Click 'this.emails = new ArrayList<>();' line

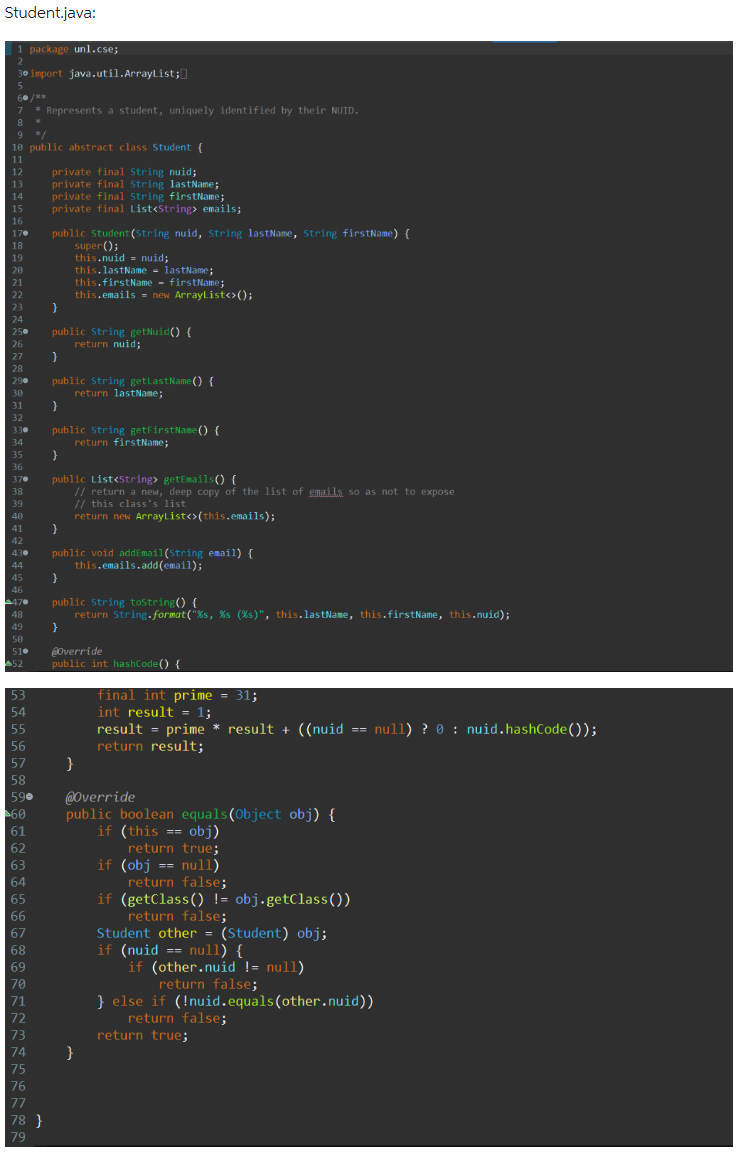(x=163, y=295)
